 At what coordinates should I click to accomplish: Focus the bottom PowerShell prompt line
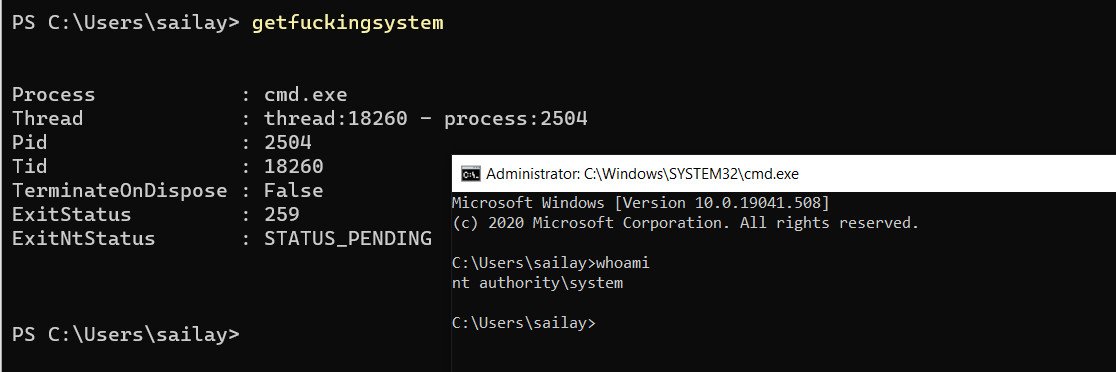(126, 334)
